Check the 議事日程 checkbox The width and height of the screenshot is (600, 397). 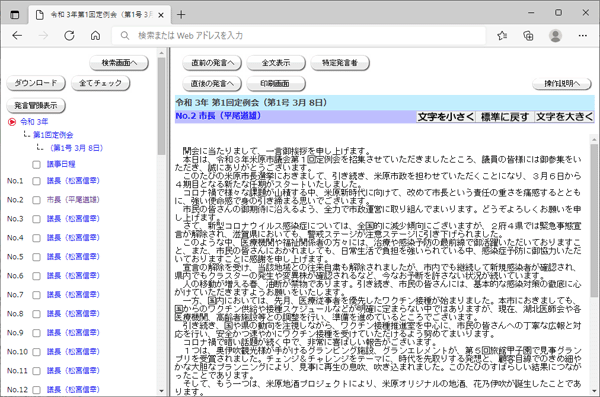(36, 165)
